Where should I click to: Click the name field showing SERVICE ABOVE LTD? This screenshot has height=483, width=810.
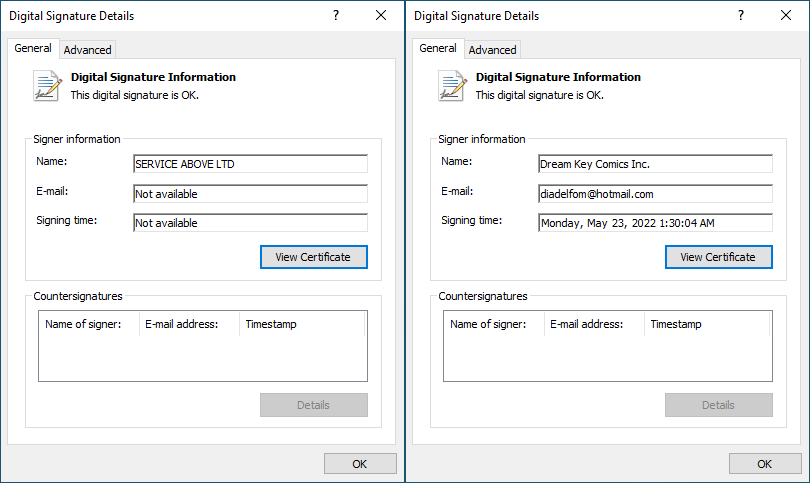[x=250, y=164]
